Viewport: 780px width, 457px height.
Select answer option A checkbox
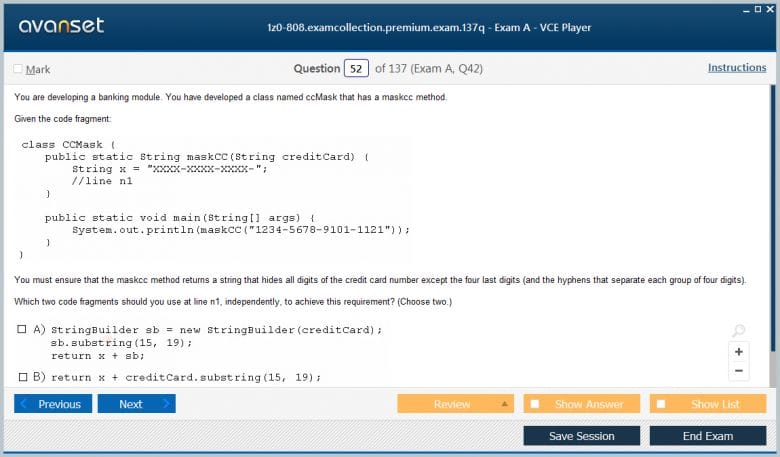pos(22,329)
